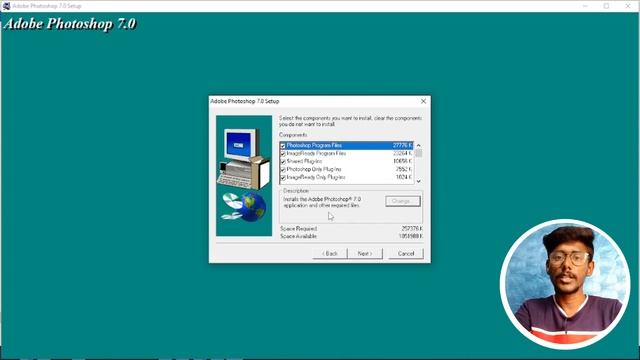Viewport: 640px width, 360px height.
Task: Click the Photoshop Program Files highlighted label
Action: 314,145
